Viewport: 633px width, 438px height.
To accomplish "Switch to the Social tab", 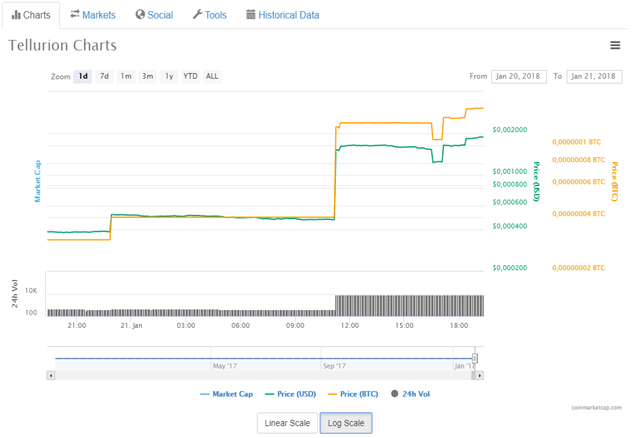I will pos(155,15).
